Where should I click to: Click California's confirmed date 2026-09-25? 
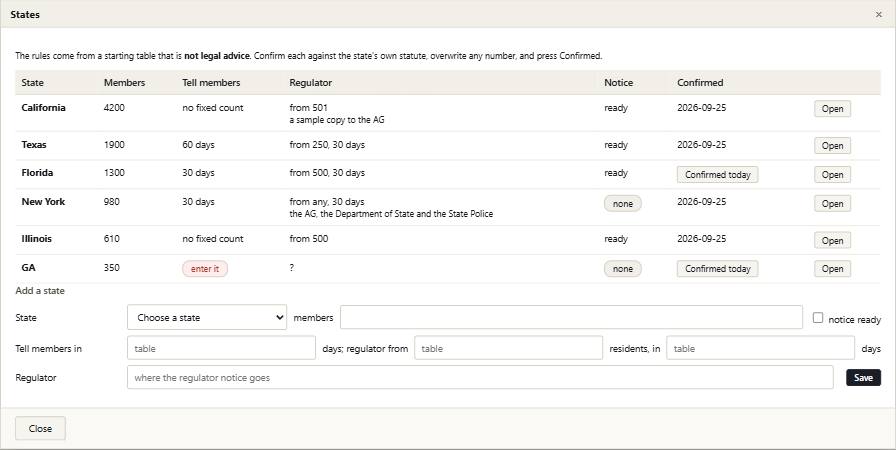pos(702,108)
